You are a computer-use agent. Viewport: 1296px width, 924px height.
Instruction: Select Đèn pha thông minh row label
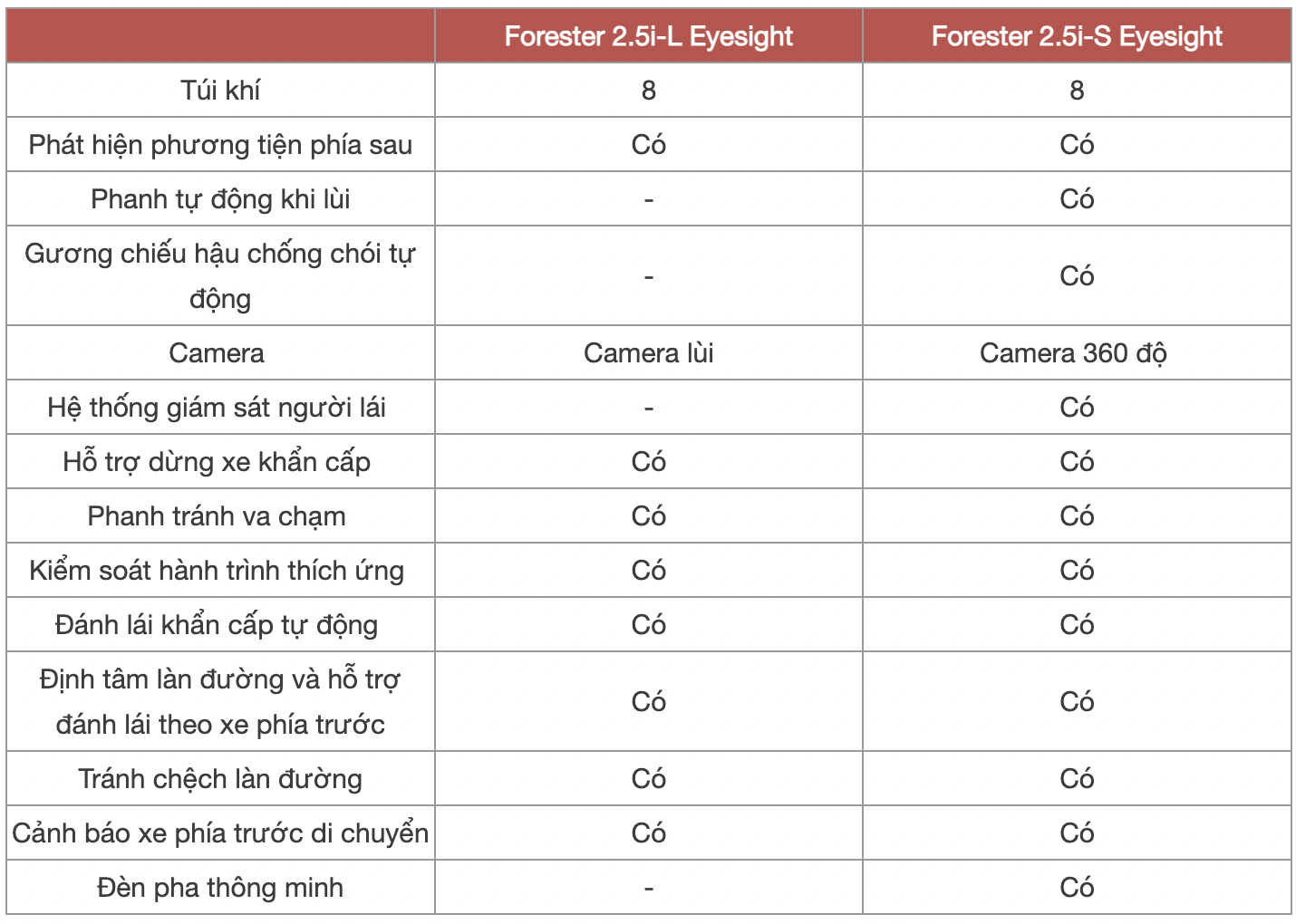tap(220, 888)
